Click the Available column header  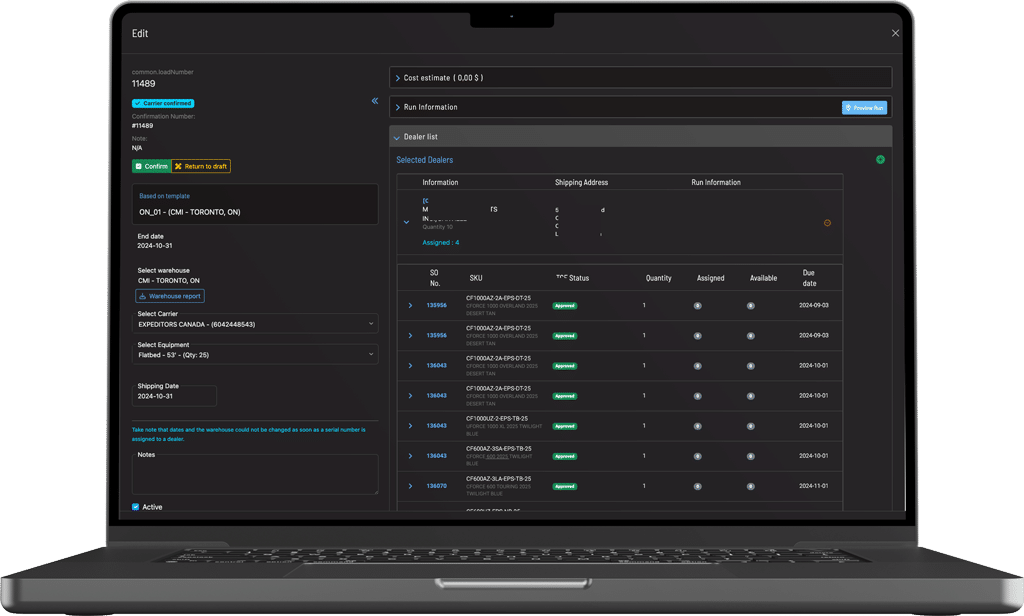point(763,278)
